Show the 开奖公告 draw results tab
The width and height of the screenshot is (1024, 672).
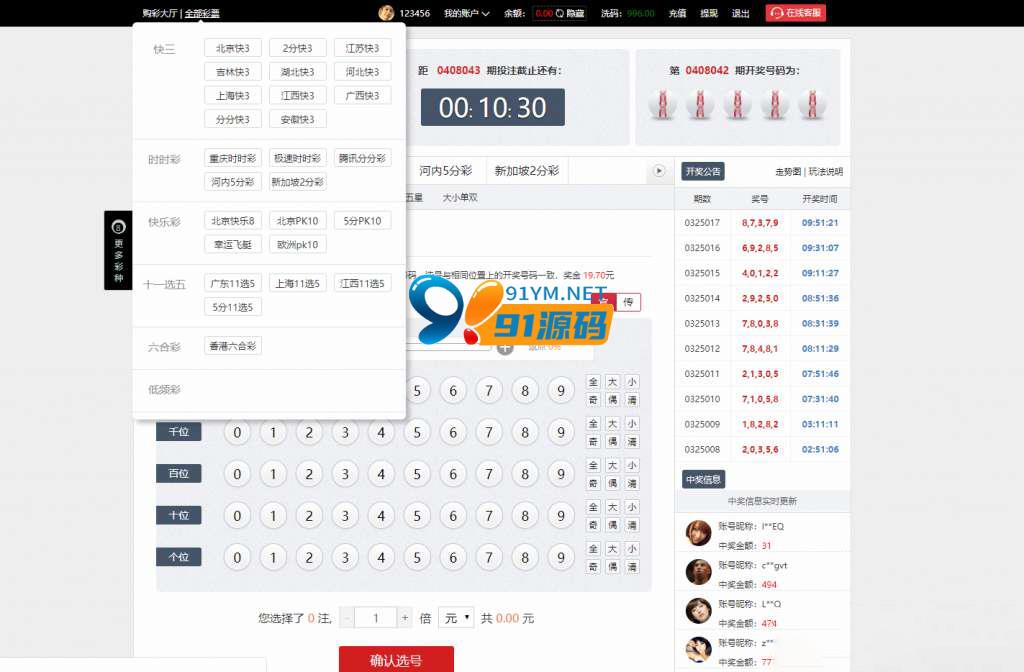[x=703, y=171]
